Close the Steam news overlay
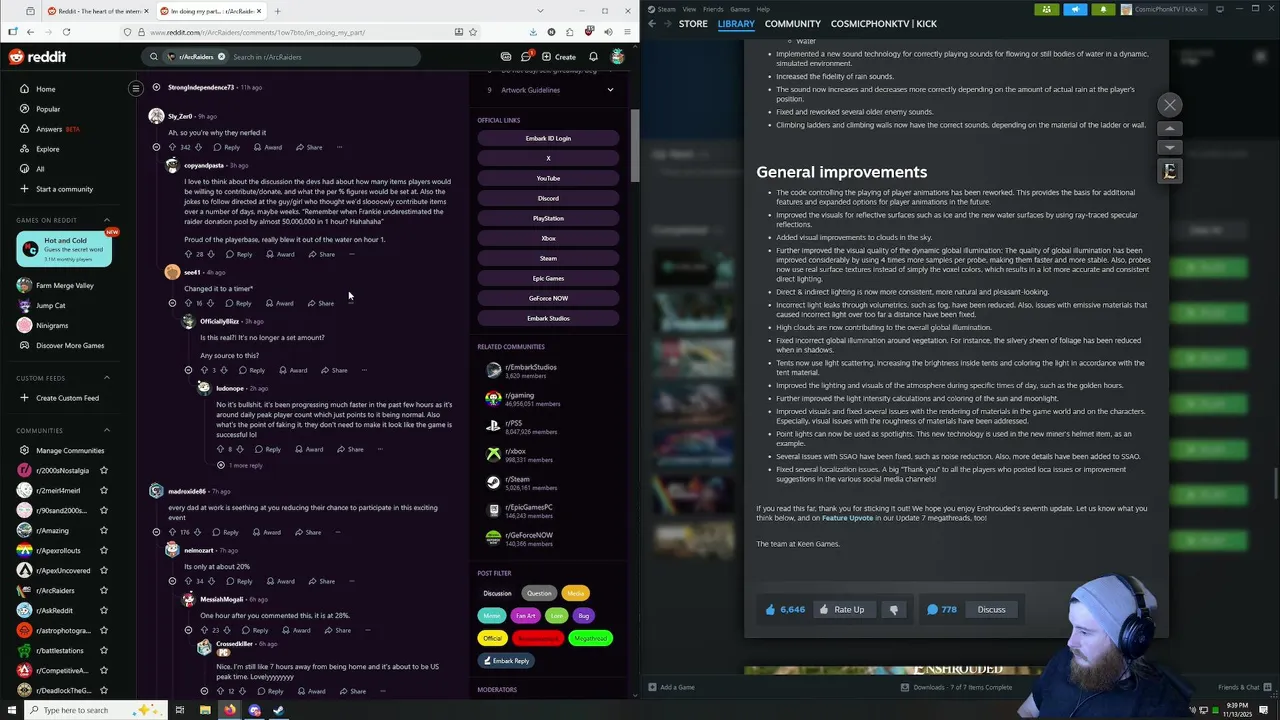1280x720 pixels. (1170, 105)
